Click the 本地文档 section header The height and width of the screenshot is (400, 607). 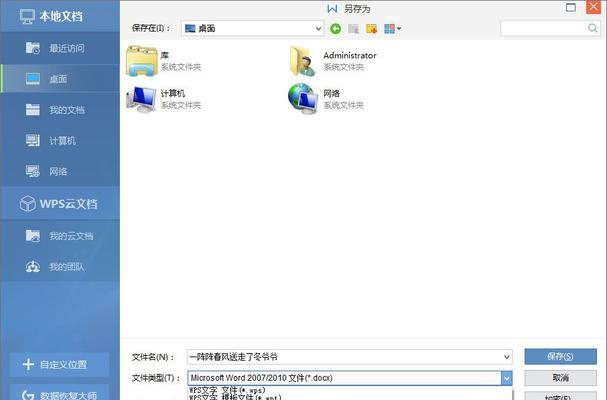point(60,16)
